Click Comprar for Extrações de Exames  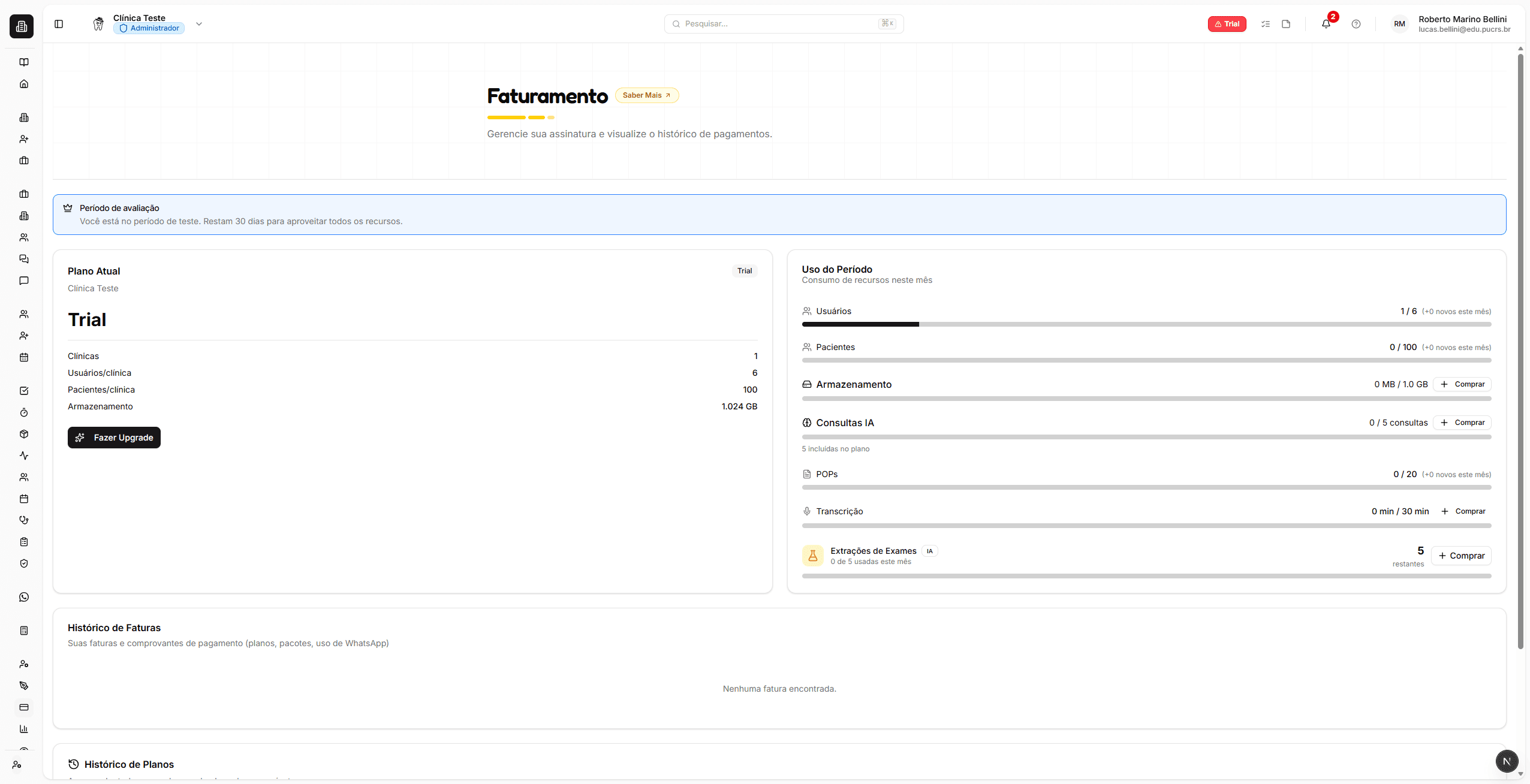tap(1461, 556)
